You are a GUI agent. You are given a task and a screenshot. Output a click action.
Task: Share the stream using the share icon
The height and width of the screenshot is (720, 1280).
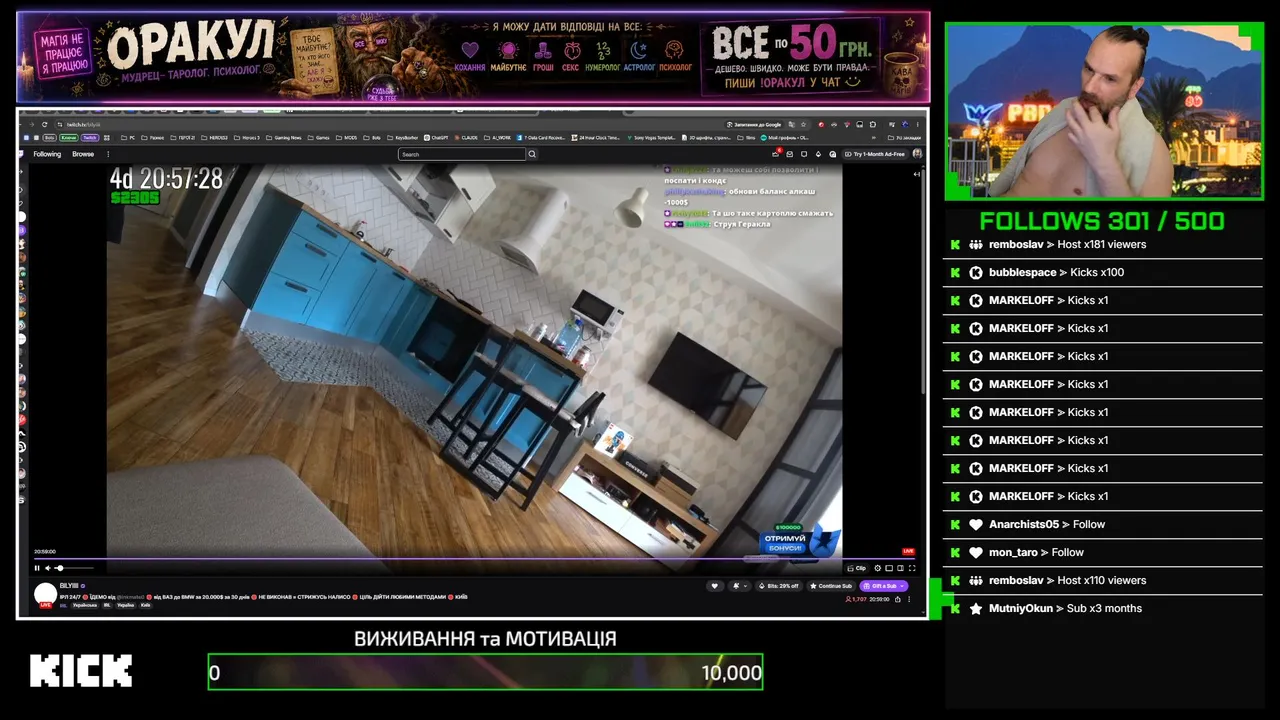tap(898, 599)
